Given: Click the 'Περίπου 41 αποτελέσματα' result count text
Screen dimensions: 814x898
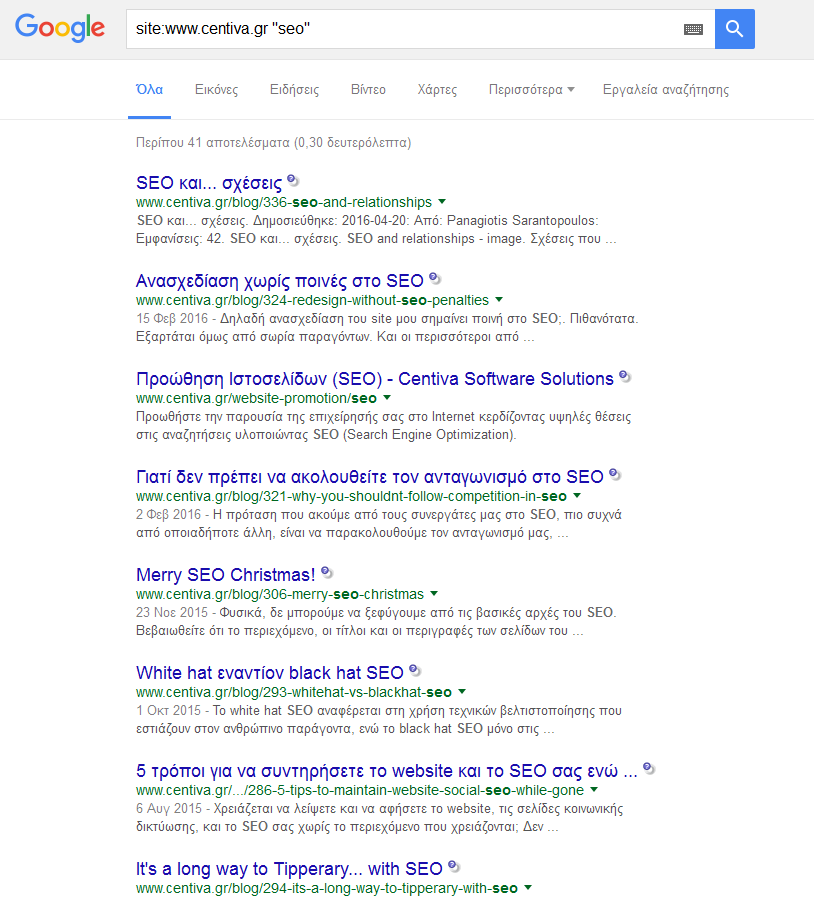Looking at the screenshot, I should click(x=213, y=143).
